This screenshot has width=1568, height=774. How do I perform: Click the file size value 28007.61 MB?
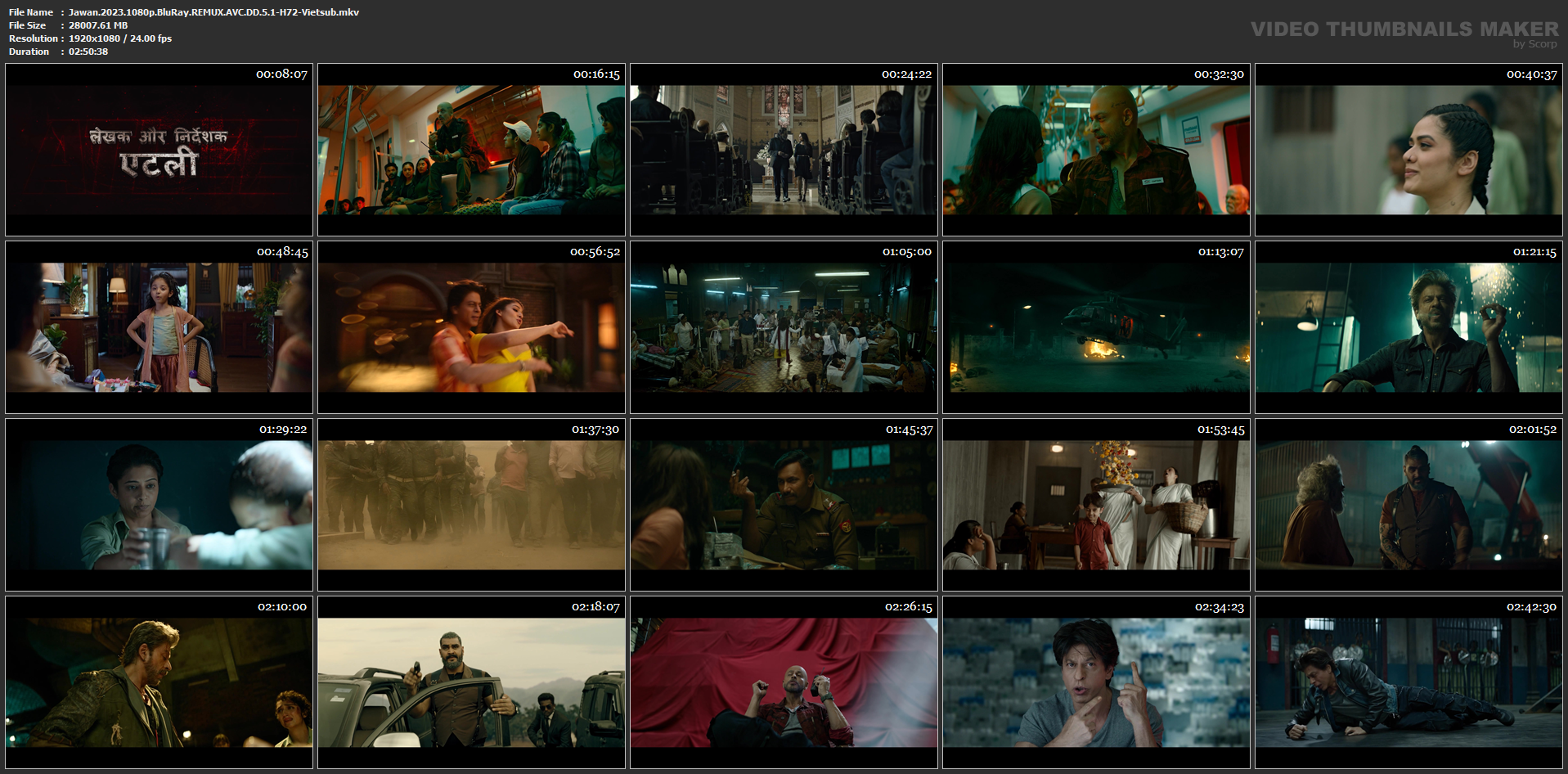point(98,25)
